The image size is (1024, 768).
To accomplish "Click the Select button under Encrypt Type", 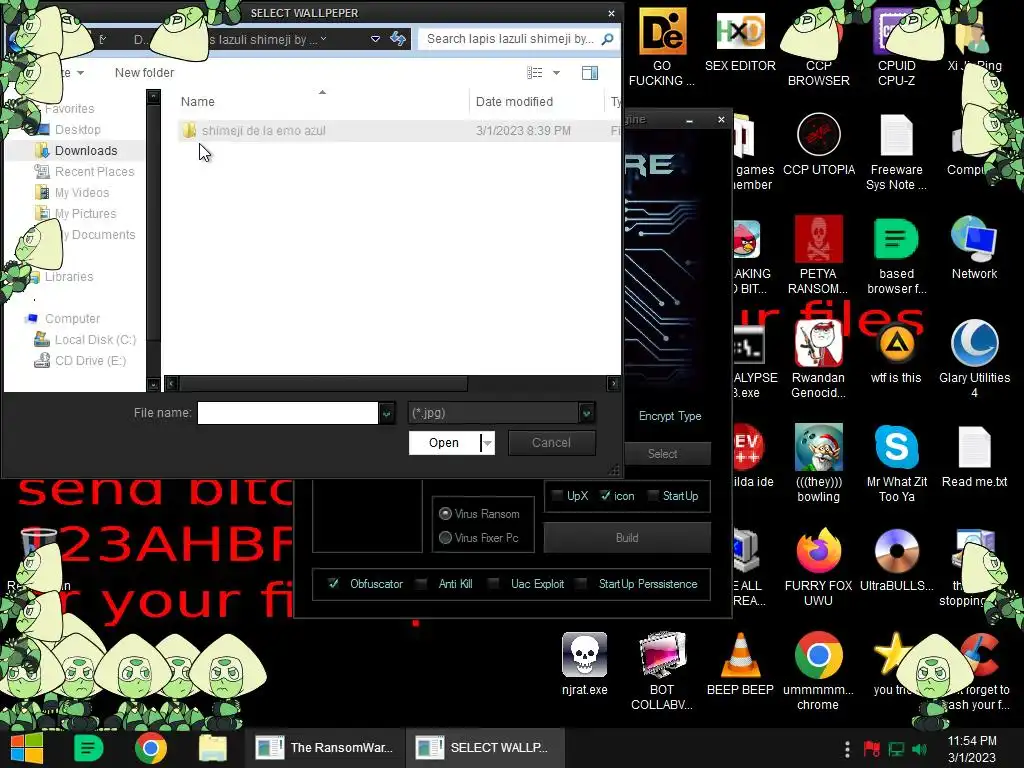I will click(x=662, y=453).
